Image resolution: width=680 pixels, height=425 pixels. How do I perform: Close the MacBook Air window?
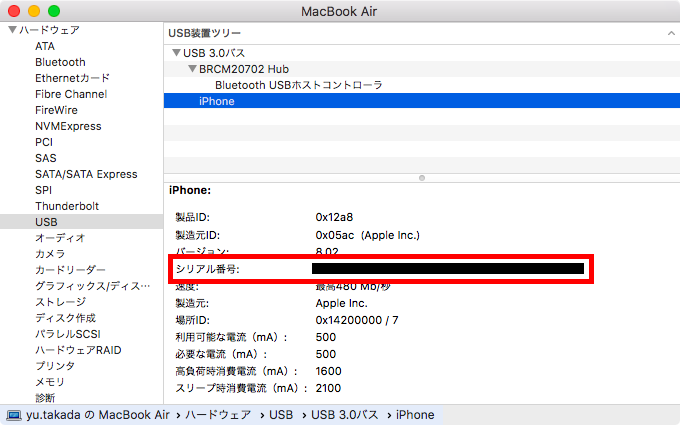pyautogui.click(x=14, y=11)
